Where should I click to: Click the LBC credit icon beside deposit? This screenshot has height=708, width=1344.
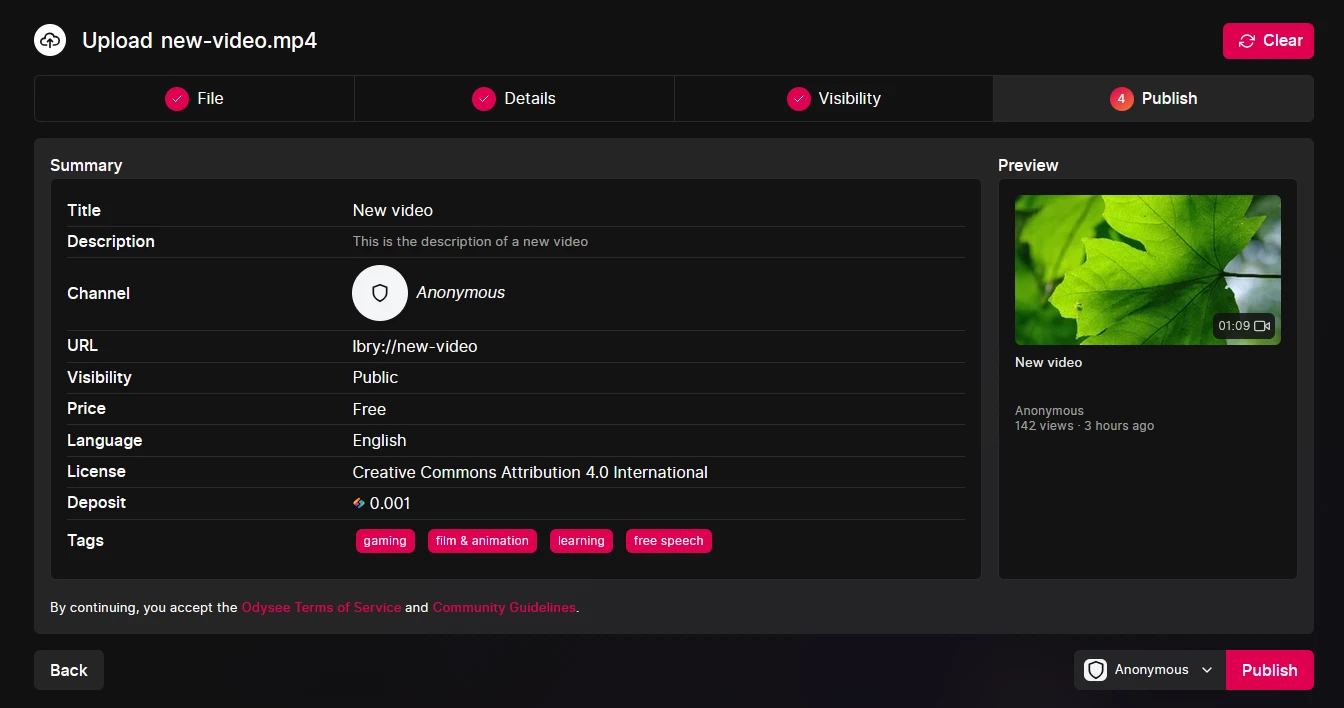359,503
